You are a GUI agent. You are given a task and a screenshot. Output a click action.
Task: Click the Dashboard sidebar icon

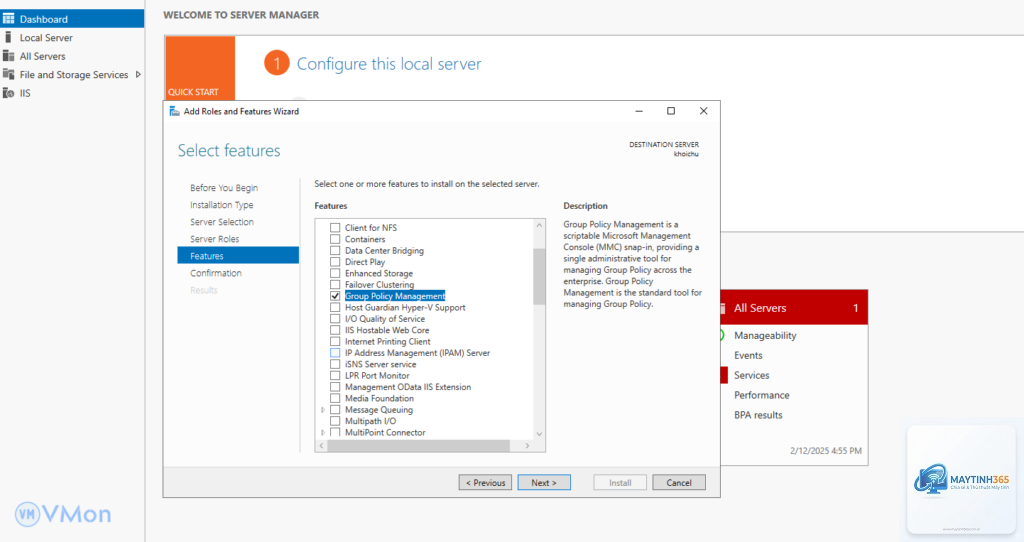pyautogui.click(x=8, y=19)
